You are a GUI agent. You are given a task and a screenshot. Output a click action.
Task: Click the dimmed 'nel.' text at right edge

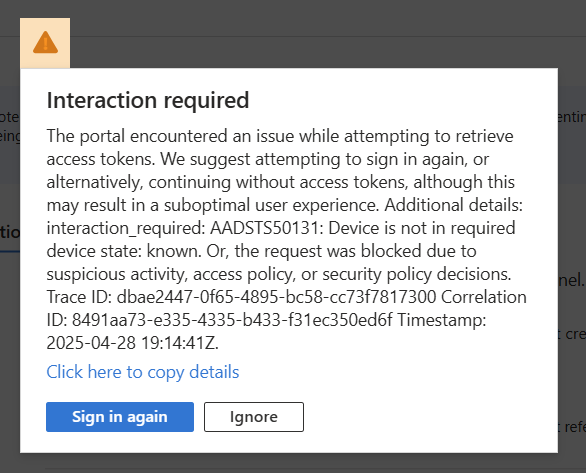(571, 280)
